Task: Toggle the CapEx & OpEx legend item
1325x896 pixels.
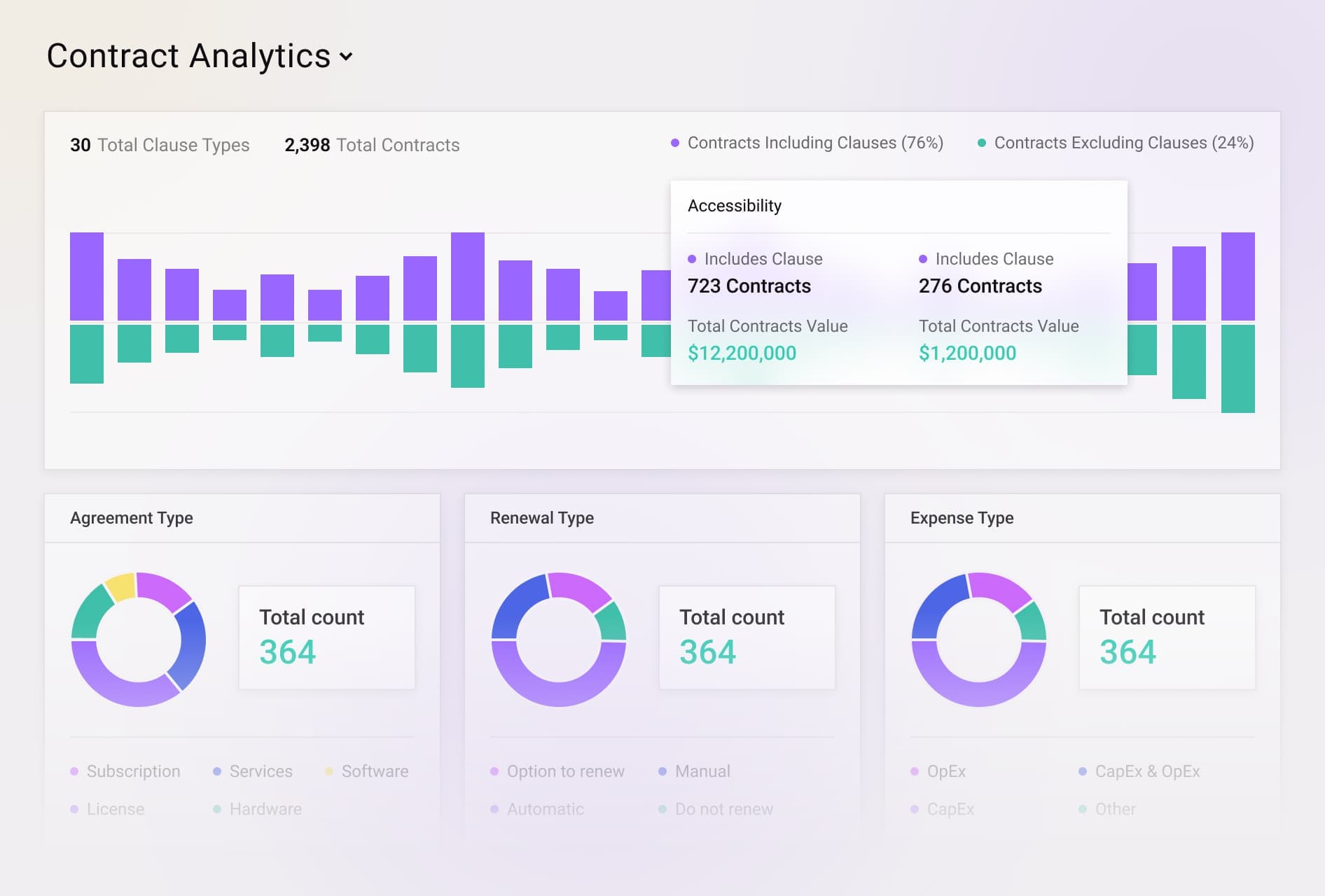Action: (x=1139, y=771)
